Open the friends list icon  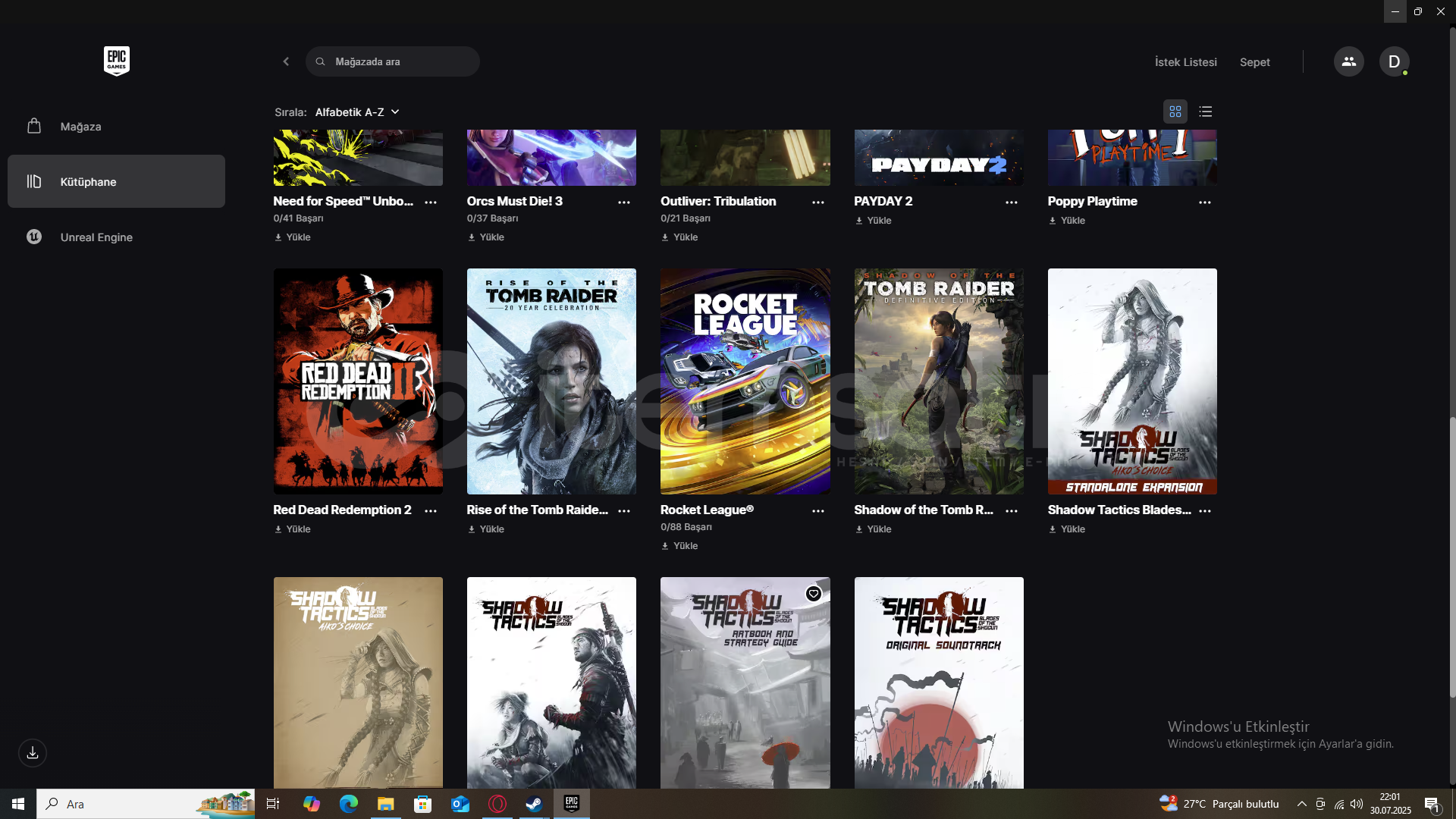tap(1348, 61)
